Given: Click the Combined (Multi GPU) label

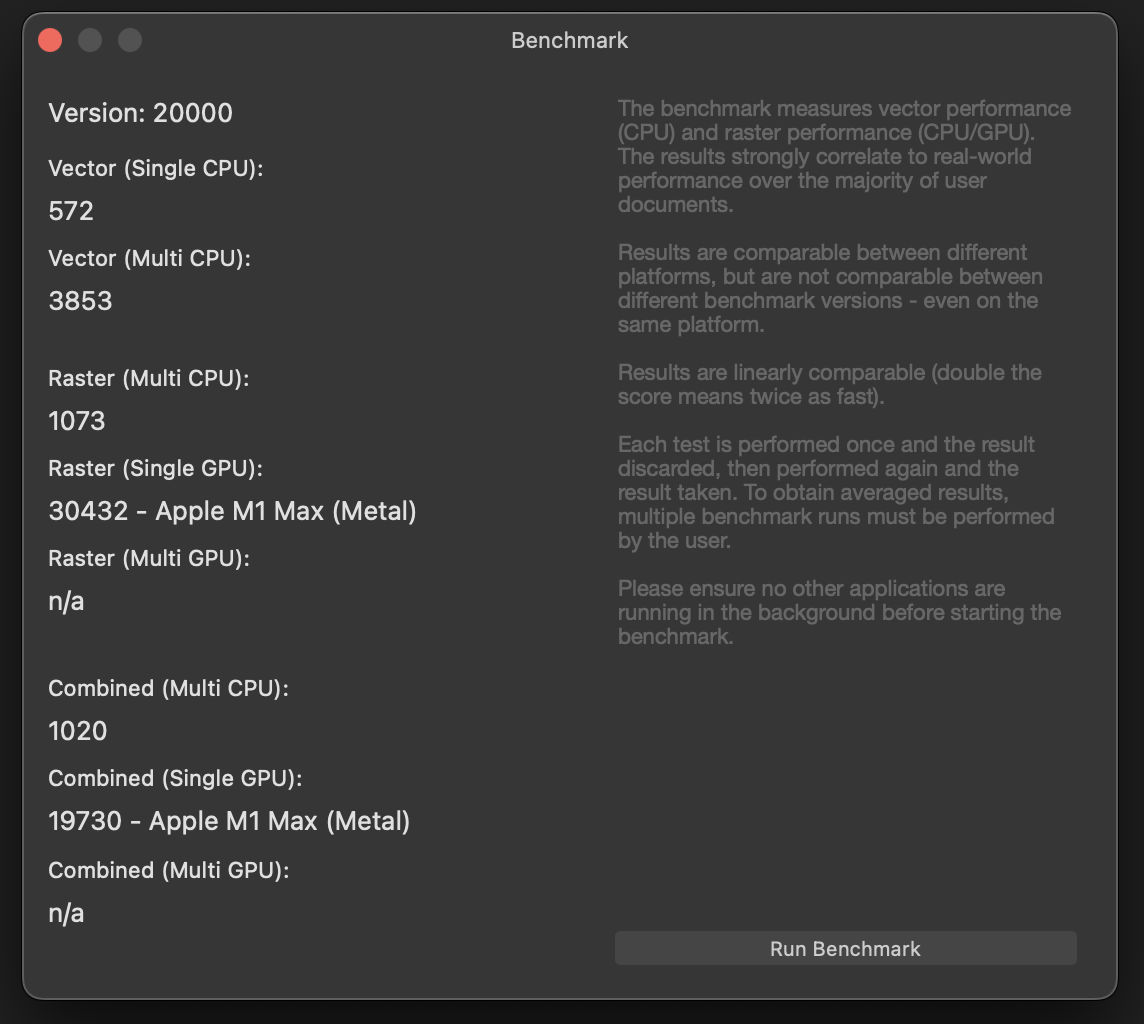Looking at the screenshot, I should pyautogui.click(x=168, y=870).
